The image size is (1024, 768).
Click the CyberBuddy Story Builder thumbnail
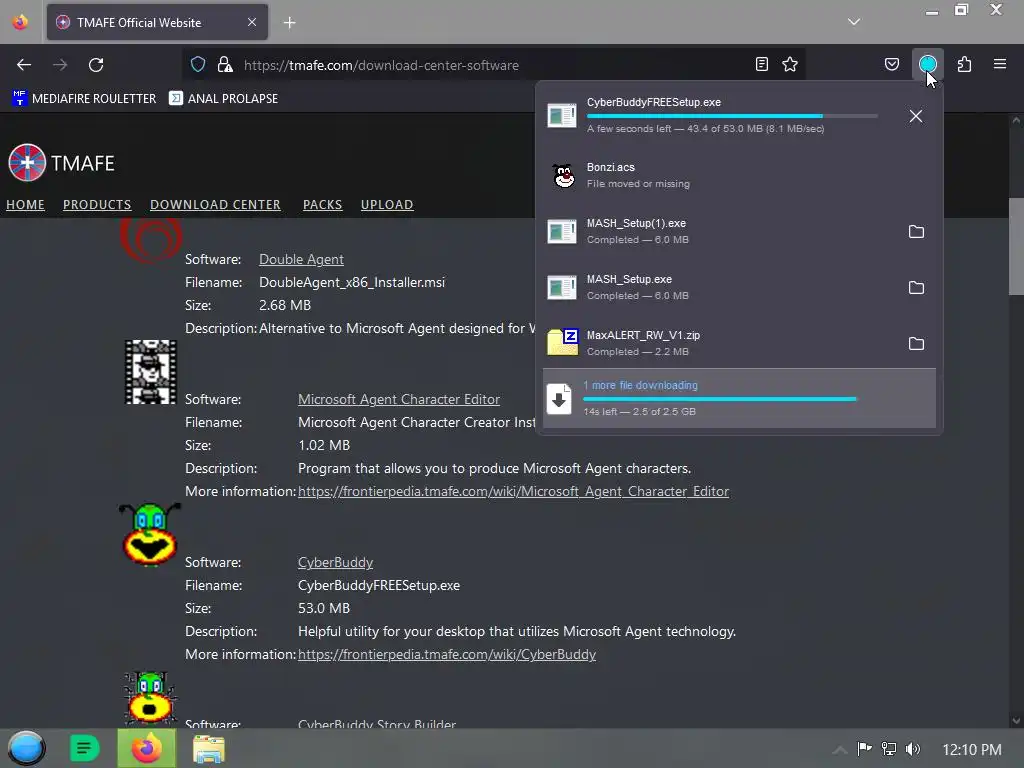tap(150, 697)
